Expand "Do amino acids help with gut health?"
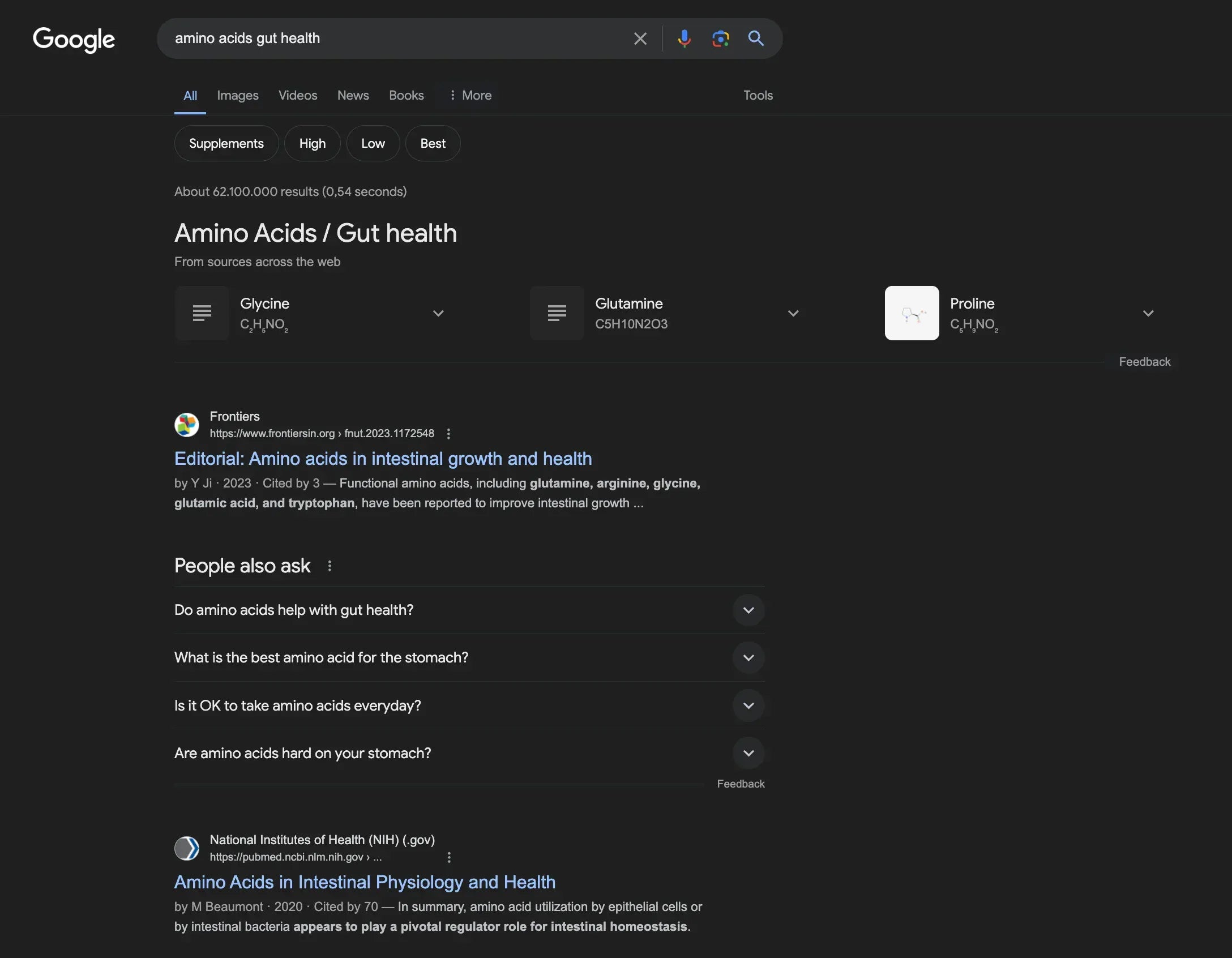The image size is (1232, 958). click(x=748, y=610)
